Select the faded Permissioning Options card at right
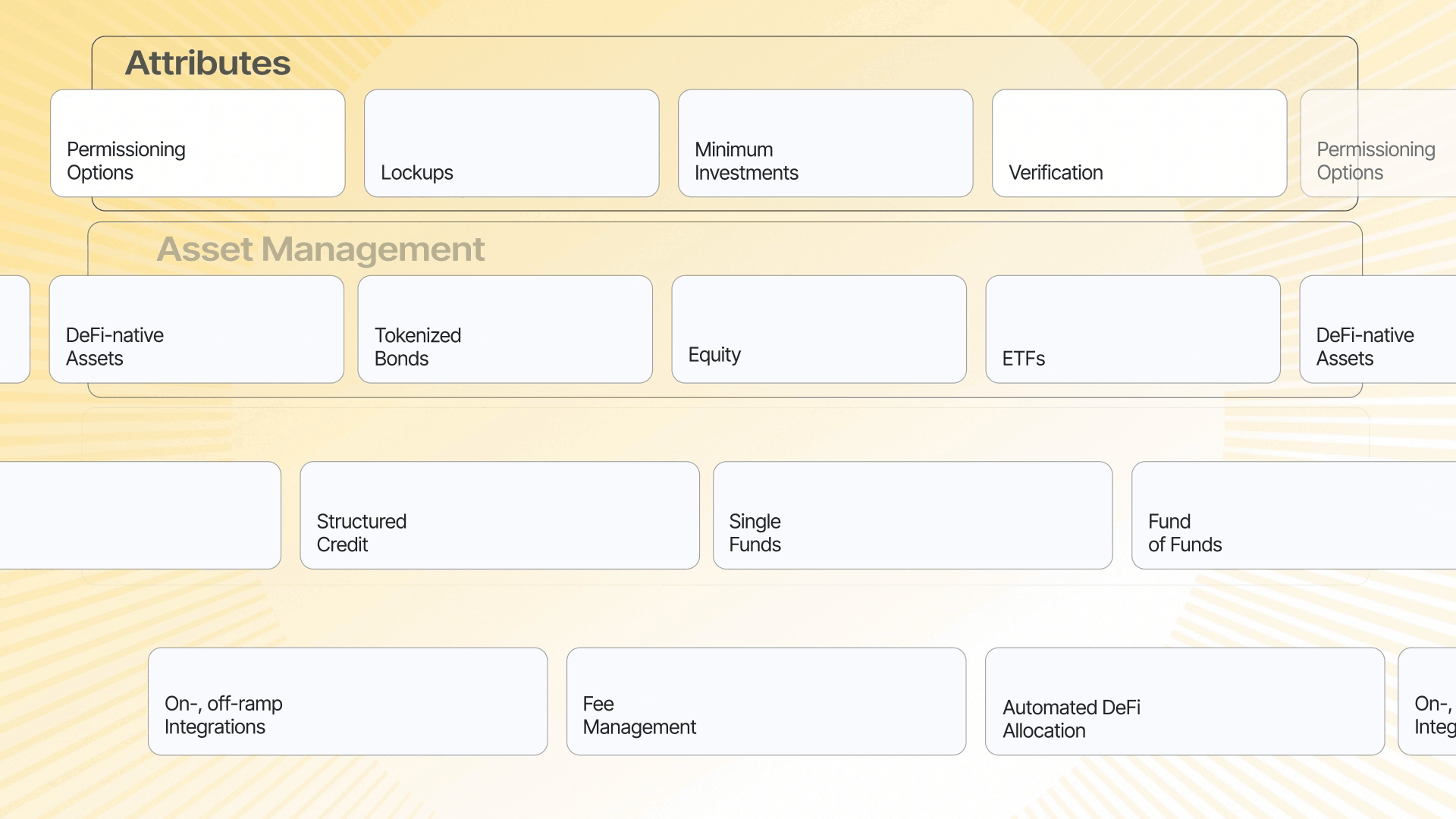This screenshot has height=819, width=1456. [x=1379, y=143]
